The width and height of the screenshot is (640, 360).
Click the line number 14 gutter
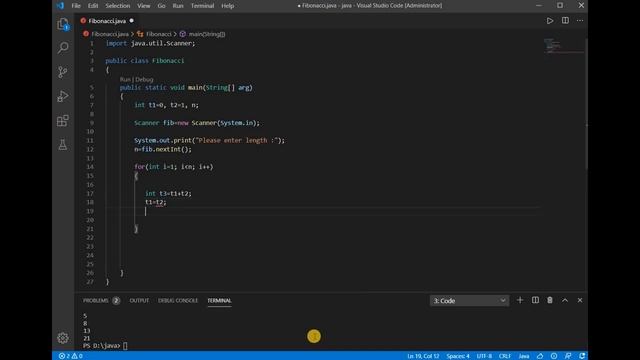coord(90,167)
